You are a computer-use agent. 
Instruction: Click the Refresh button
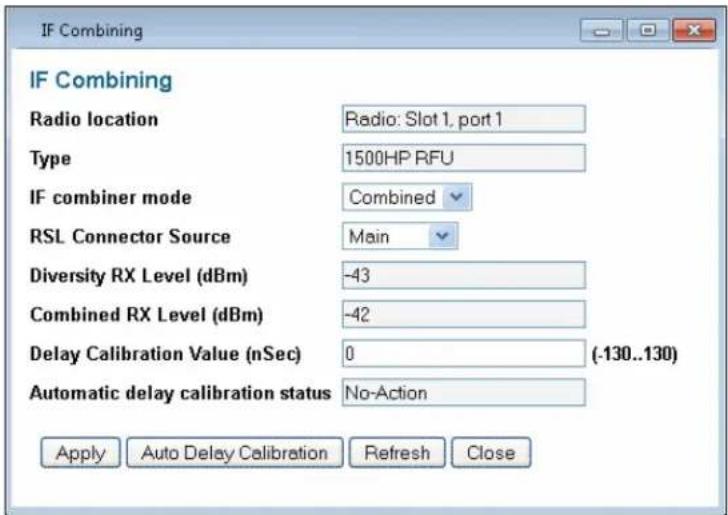[397, 453]
